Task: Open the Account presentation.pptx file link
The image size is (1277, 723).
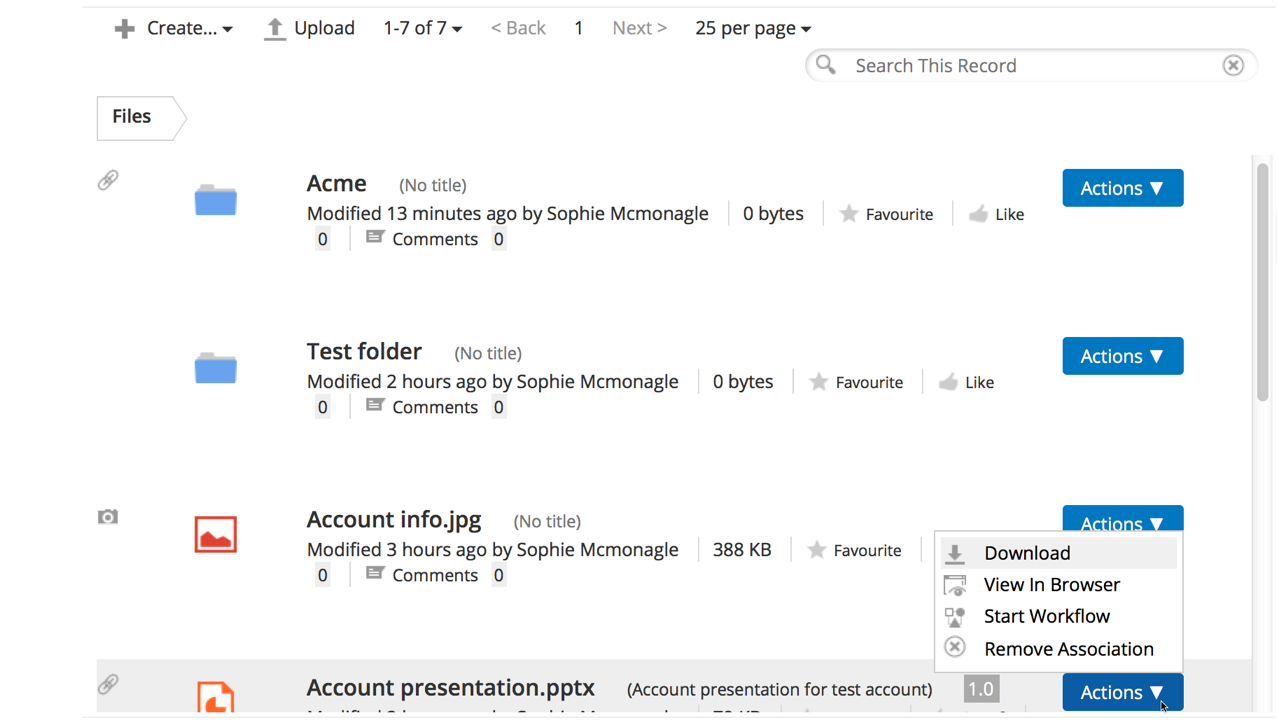Action: (x=450, y=688)
